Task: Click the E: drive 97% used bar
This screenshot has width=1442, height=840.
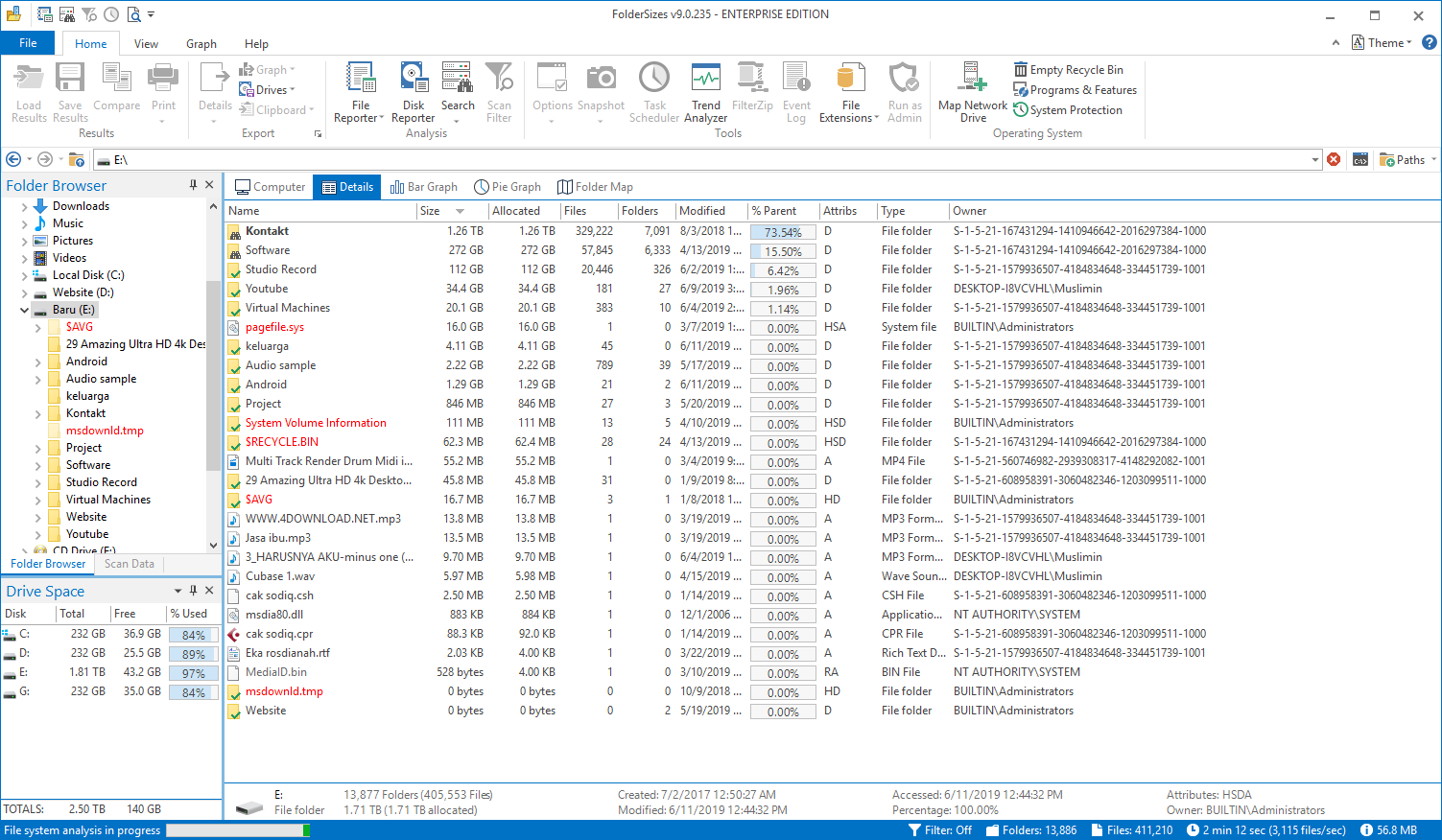Action: click(194, 673)
